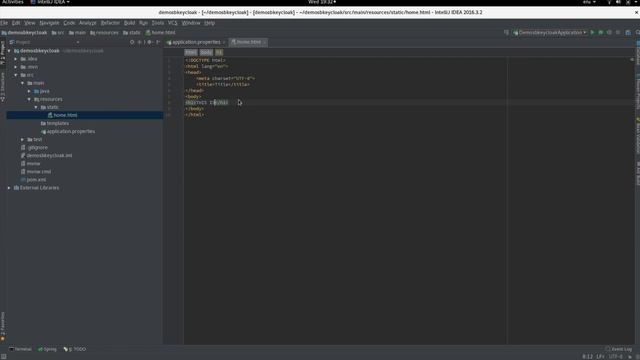Collapse the resources folder

coord(29,99)
